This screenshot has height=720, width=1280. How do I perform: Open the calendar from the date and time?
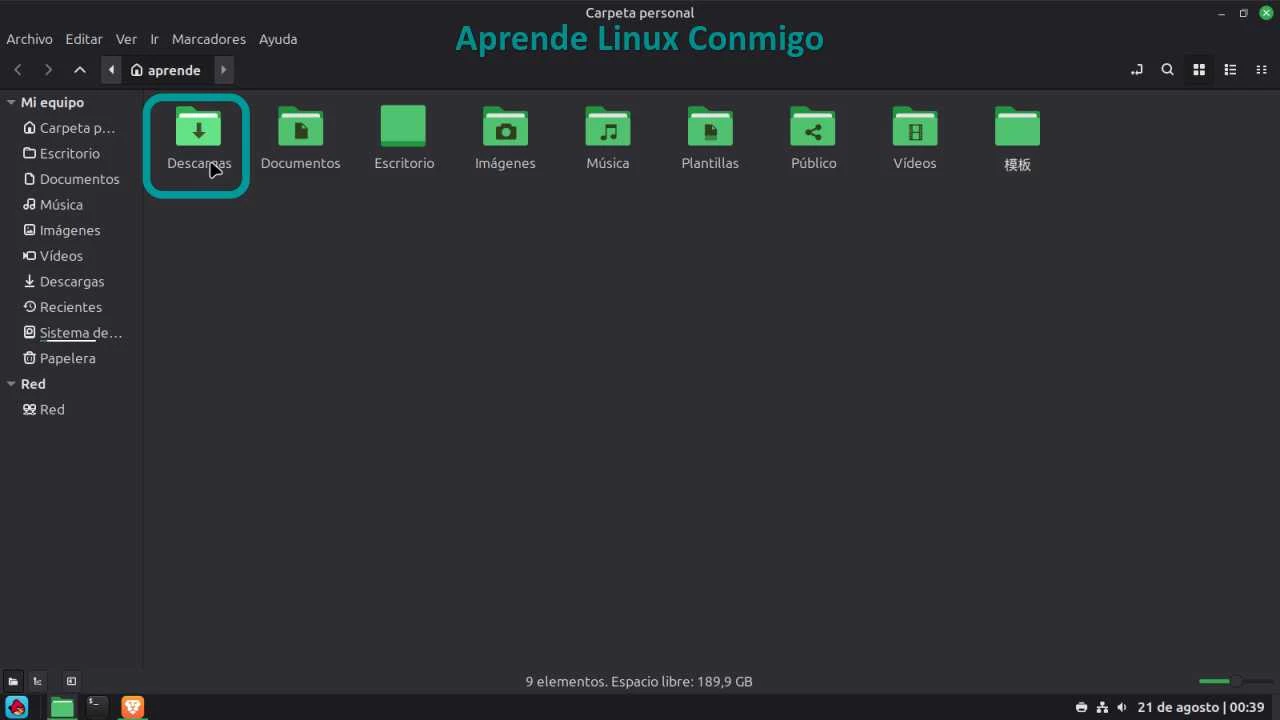pyautogui.click(x=1201, y=707)
